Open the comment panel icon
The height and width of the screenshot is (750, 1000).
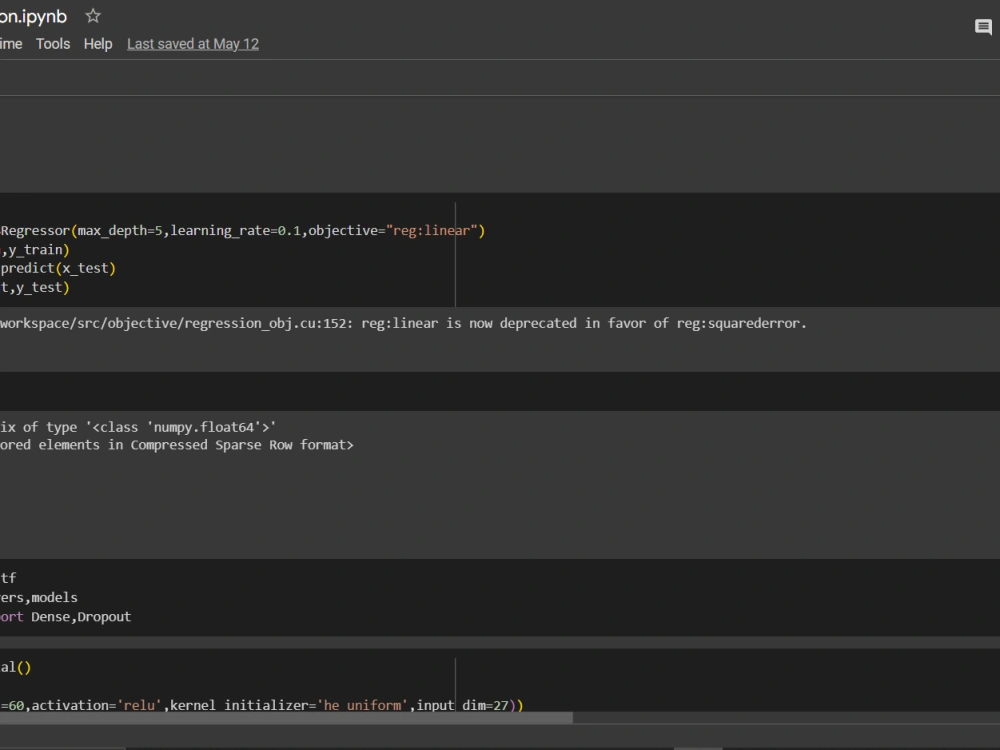983,27
